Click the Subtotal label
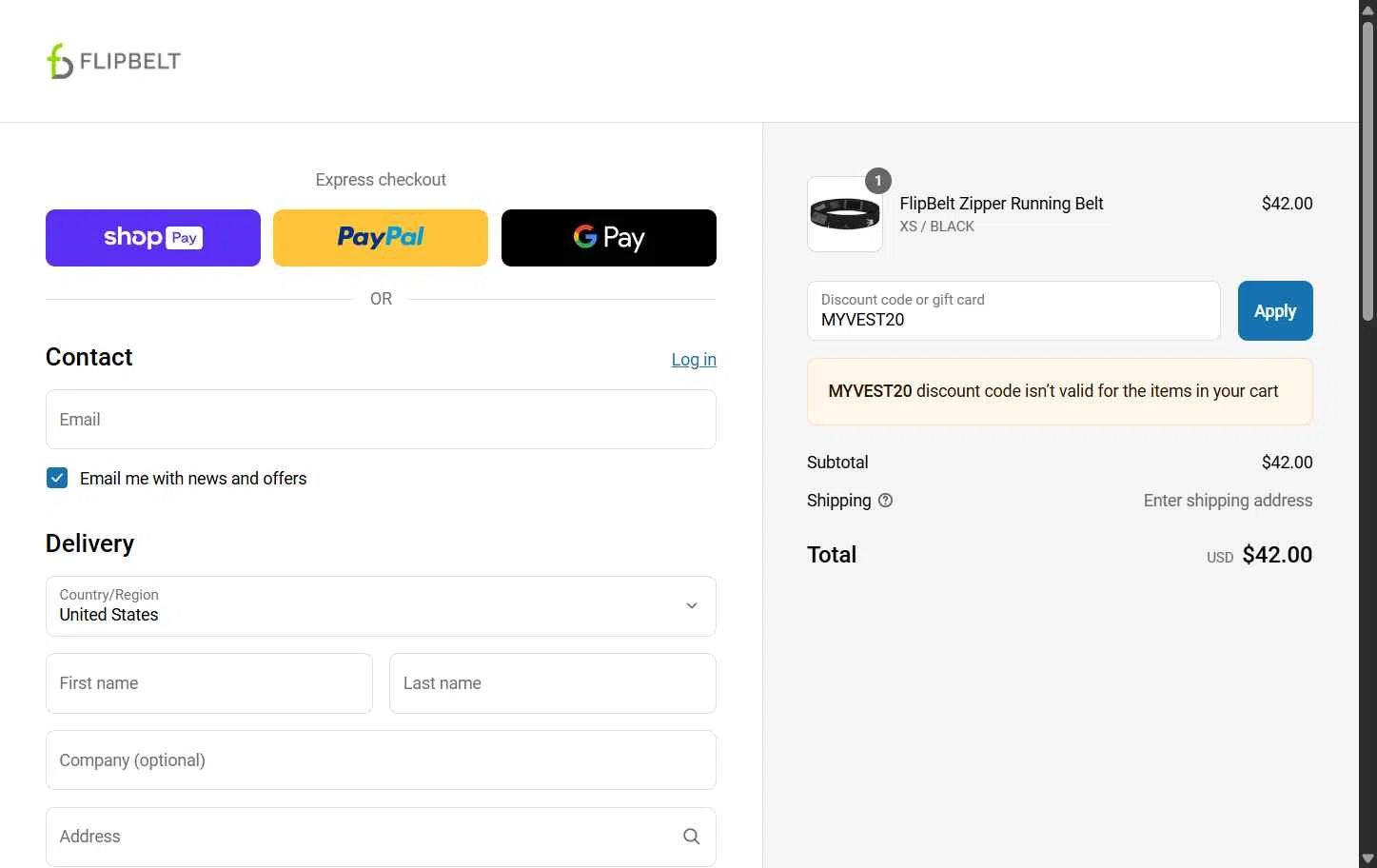Viewport: 1377px width, 868px height. [x=837, y=463]
